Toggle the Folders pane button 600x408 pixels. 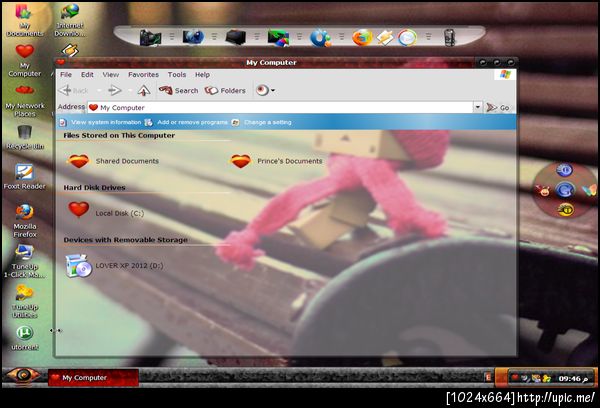point(225,90)
